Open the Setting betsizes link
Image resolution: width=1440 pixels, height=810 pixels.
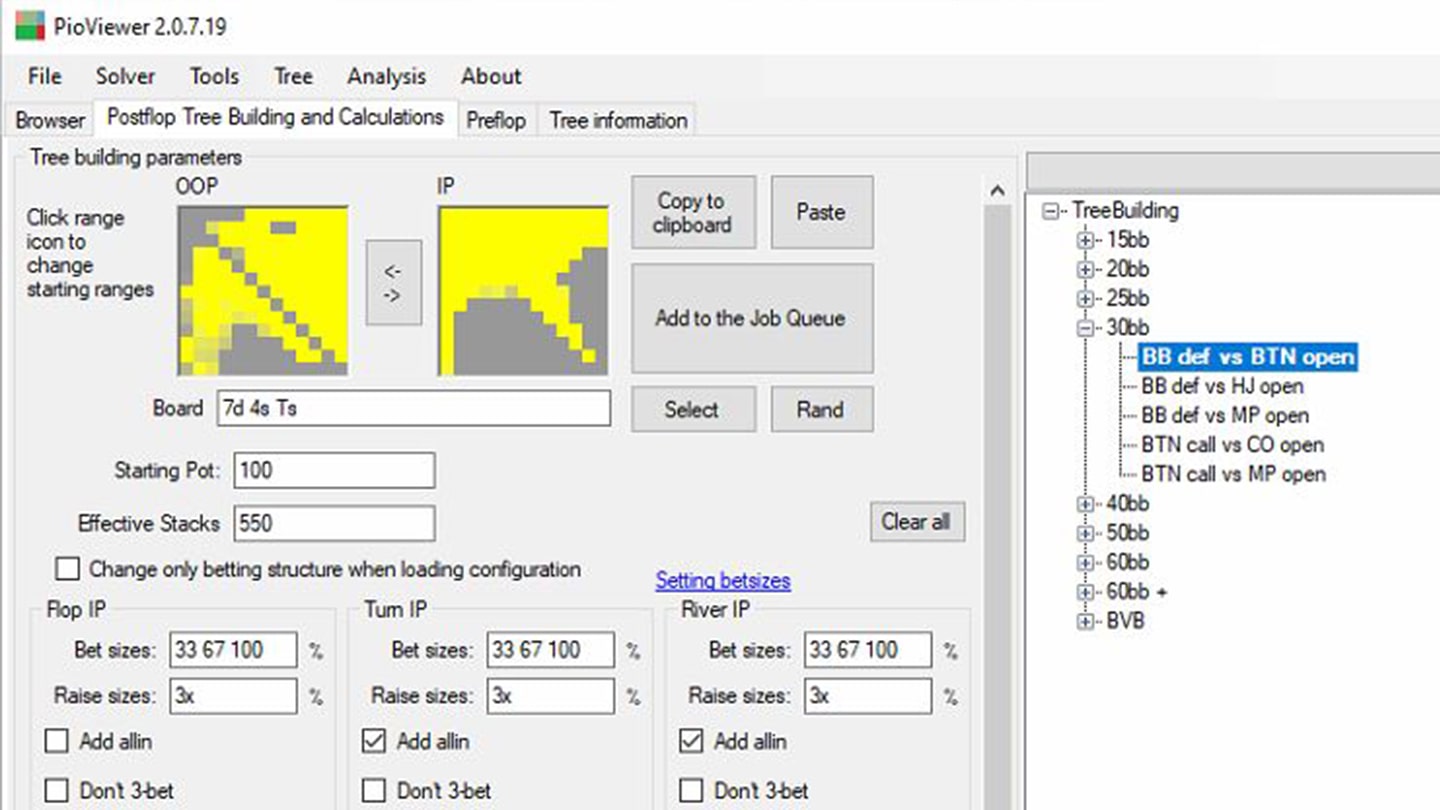tap(723, 581)
